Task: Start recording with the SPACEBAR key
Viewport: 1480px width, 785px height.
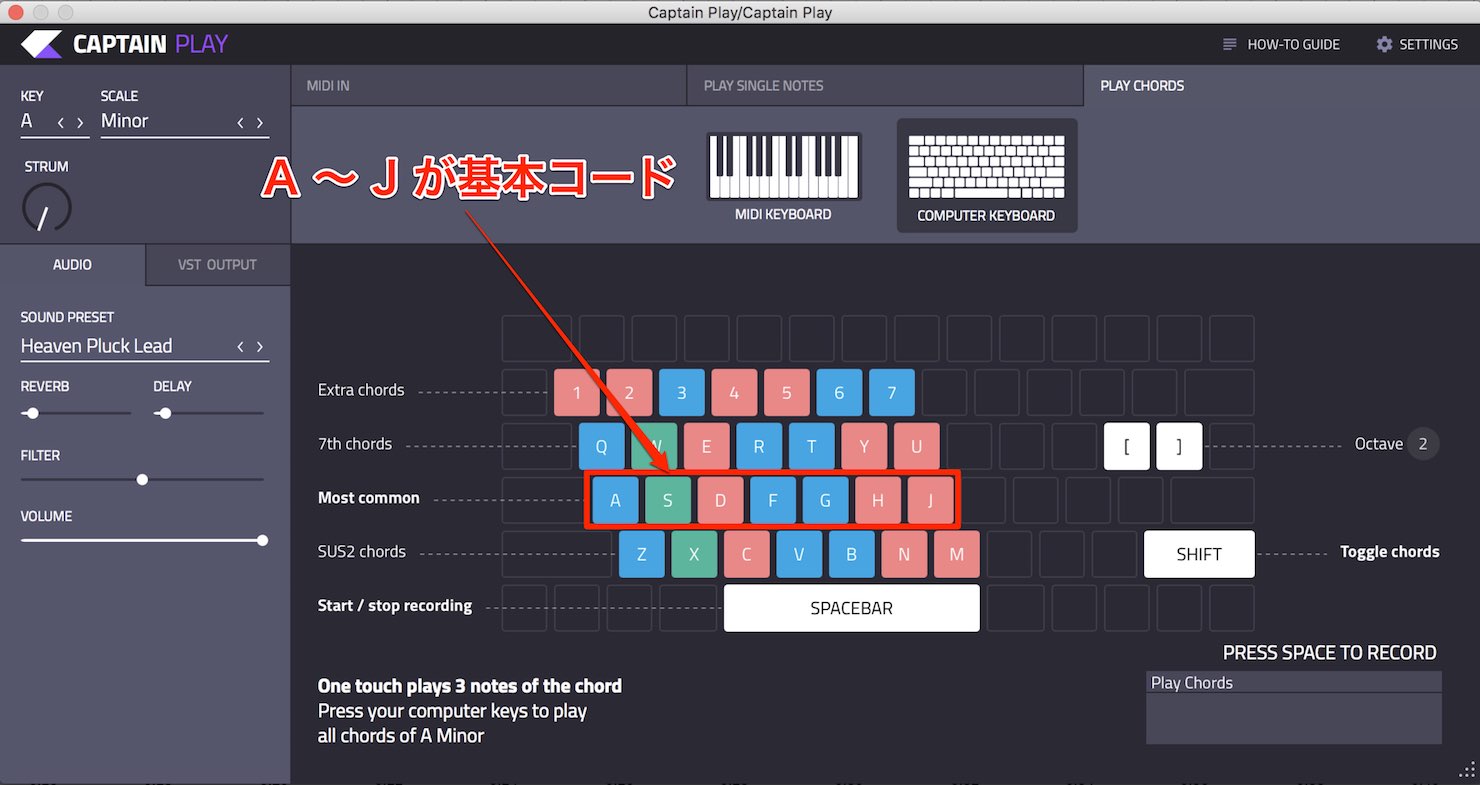Action: coord(851,608)
